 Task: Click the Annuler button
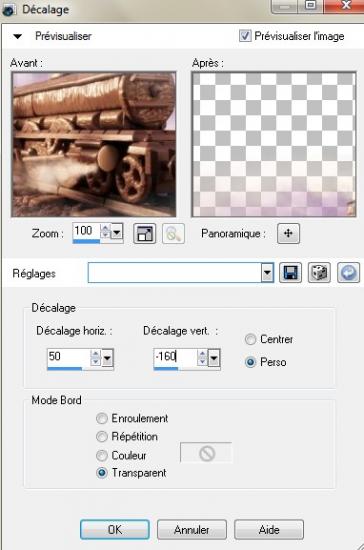click(x=191, y=530)
